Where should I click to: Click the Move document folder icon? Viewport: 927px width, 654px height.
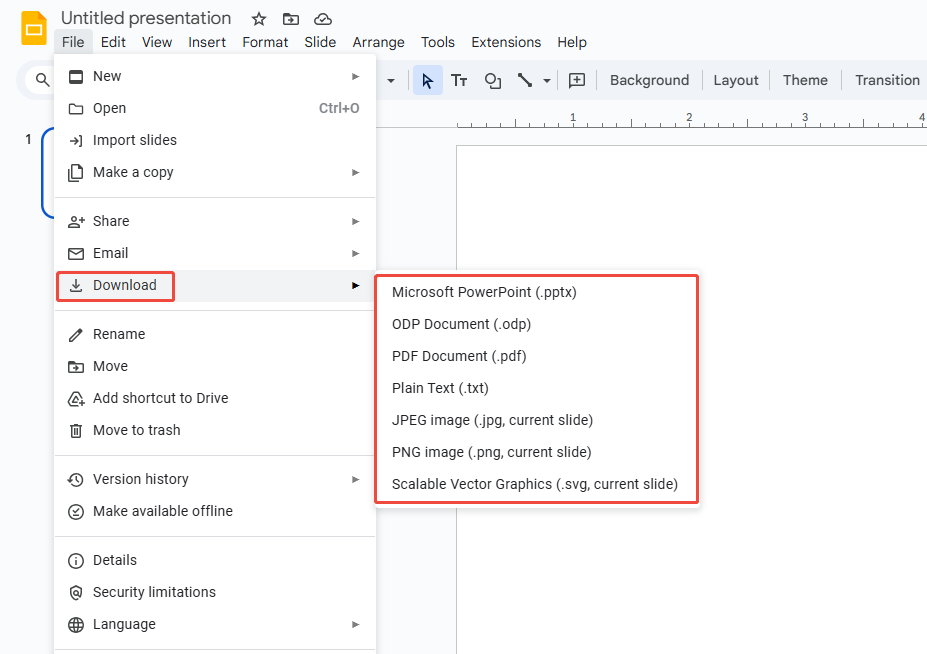290,18
